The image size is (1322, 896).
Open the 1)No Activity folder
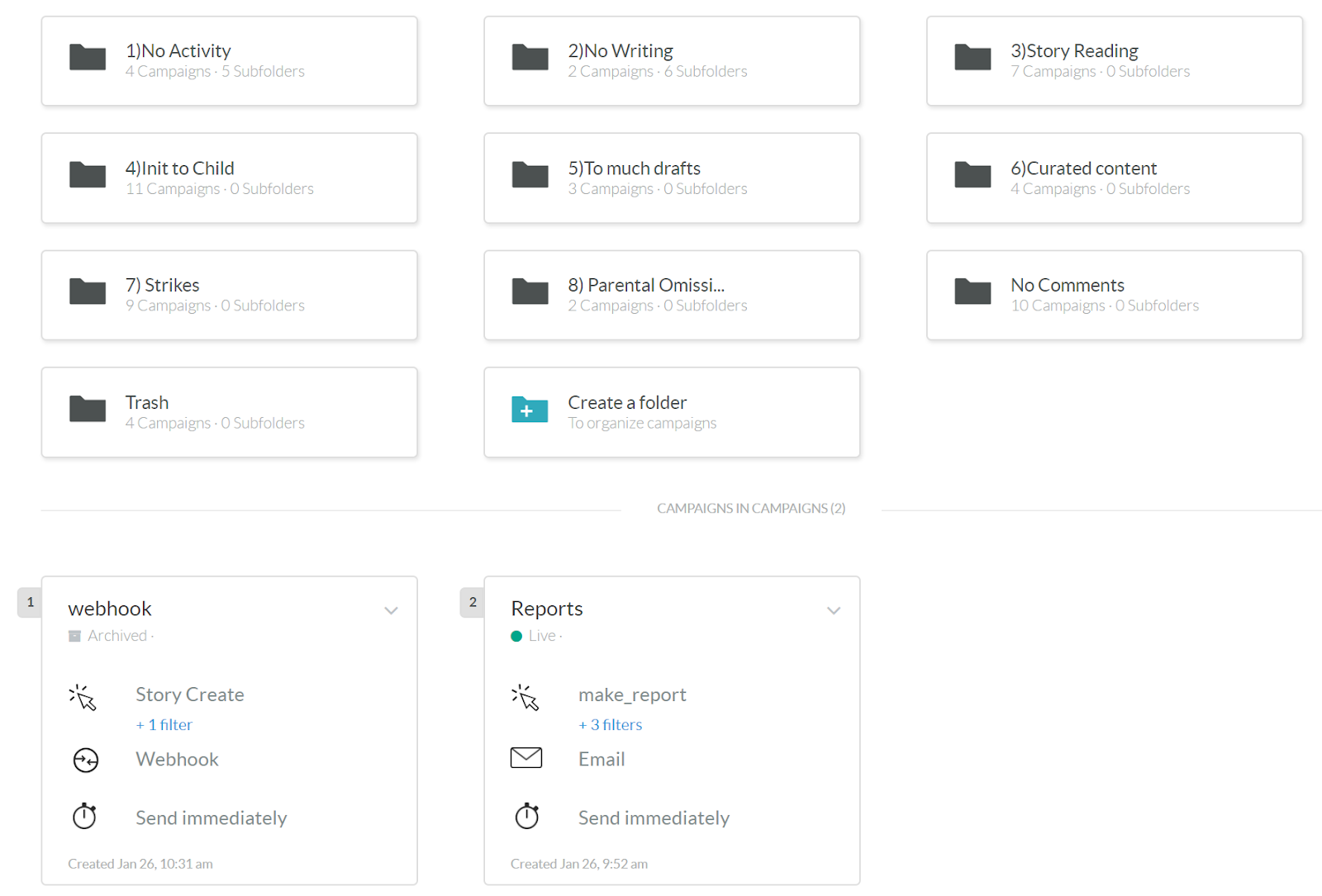coord(229,61)
